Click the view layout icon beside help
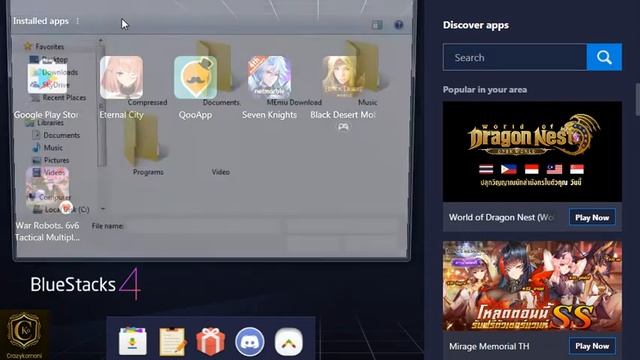The image size is (640, 360). tap(377, 25)
